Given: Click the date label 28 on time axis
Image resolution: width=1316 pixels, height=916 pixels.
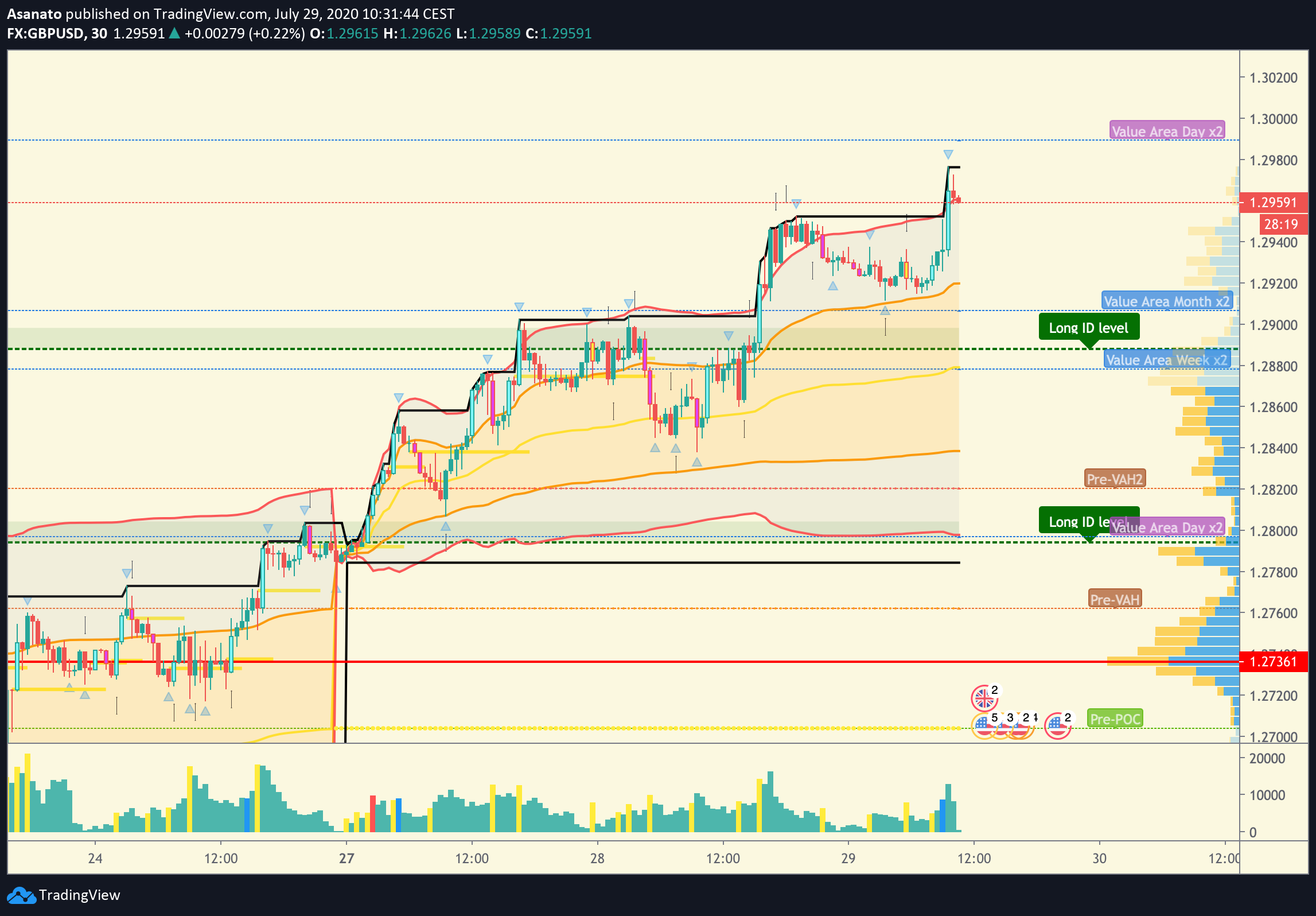Looking at the screenshot, I should click(x=597, y=859).
